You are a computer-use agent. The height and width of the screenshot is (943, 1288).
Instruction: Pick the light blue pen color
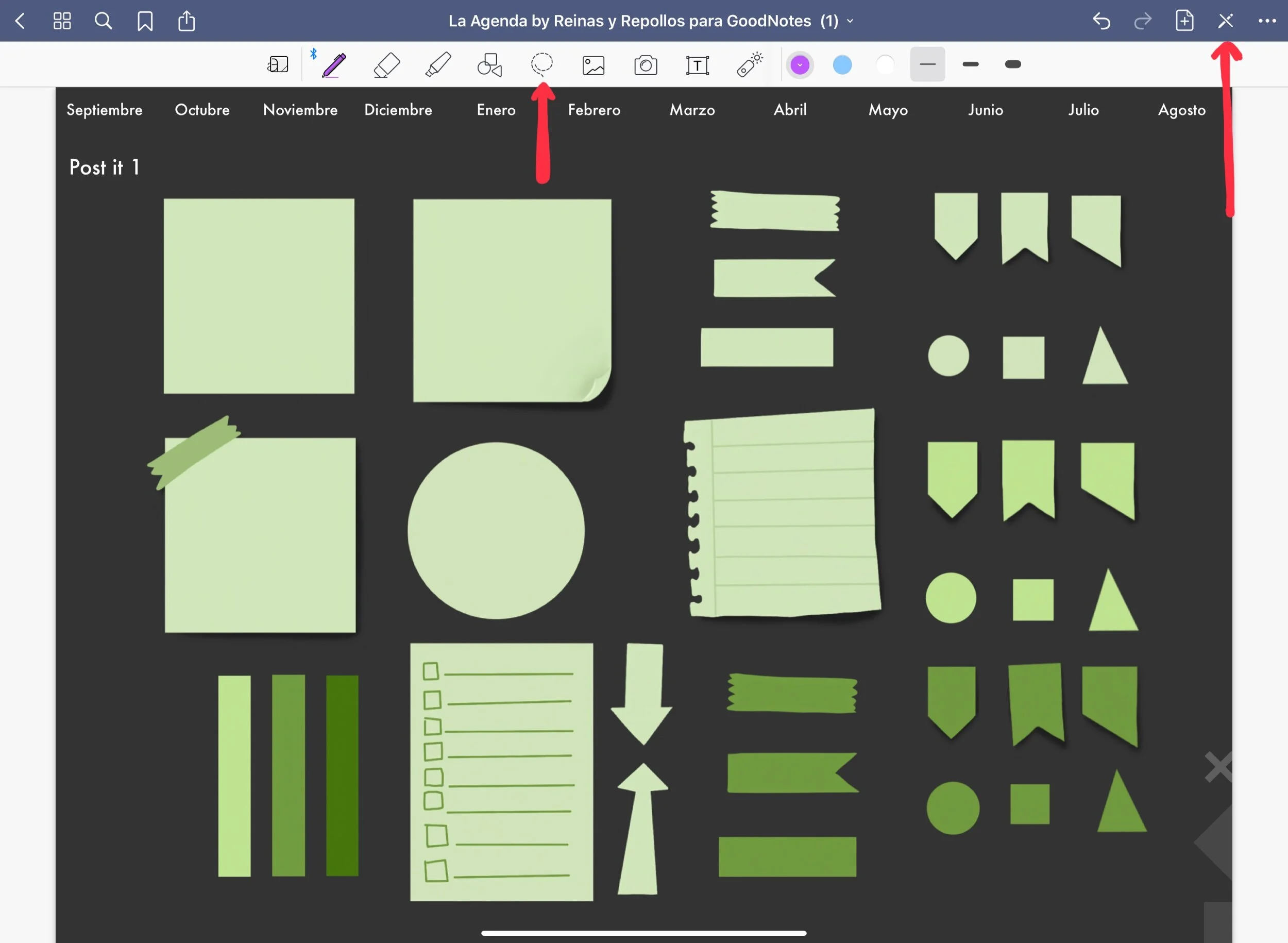(842, 64)
